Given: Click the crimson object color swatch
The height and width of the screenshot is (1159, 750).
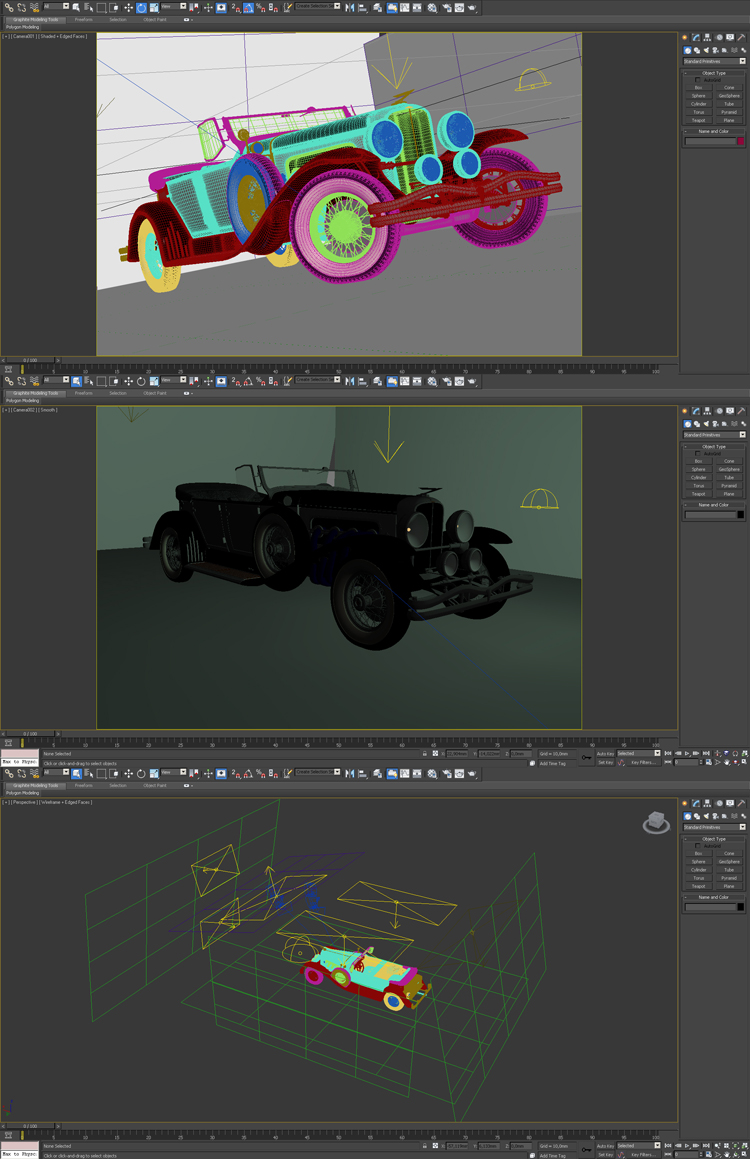Looking at the screenshot, I should (x=740, y=141).
